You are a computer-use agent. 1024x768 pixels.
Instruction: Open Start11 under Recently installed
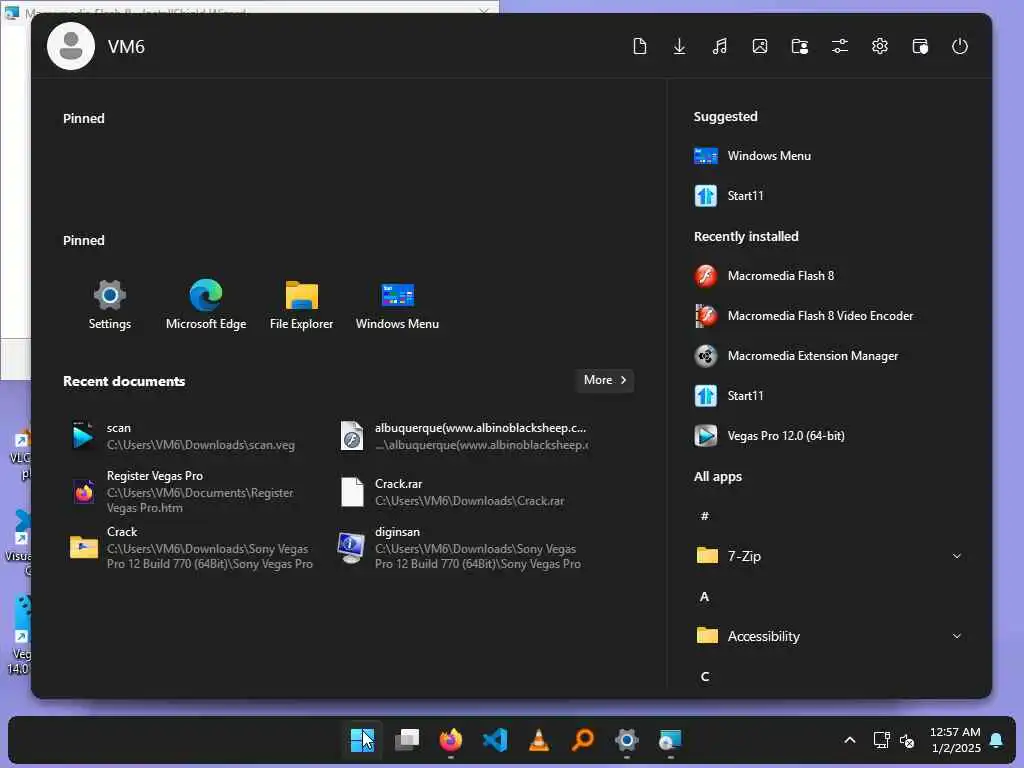[729, 396]
